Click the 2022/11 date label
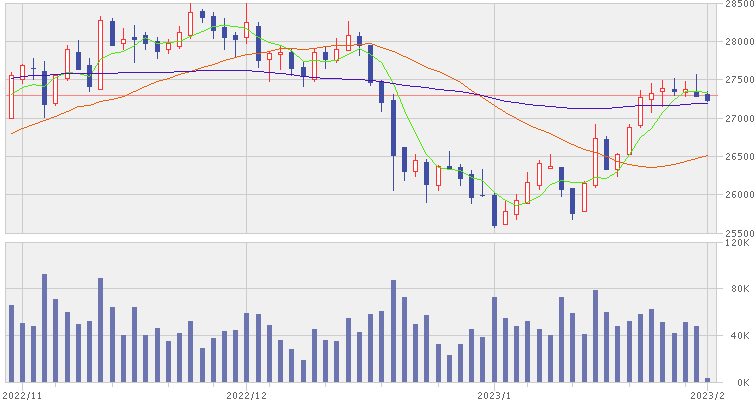755x400 pixels. click(23, 395)
